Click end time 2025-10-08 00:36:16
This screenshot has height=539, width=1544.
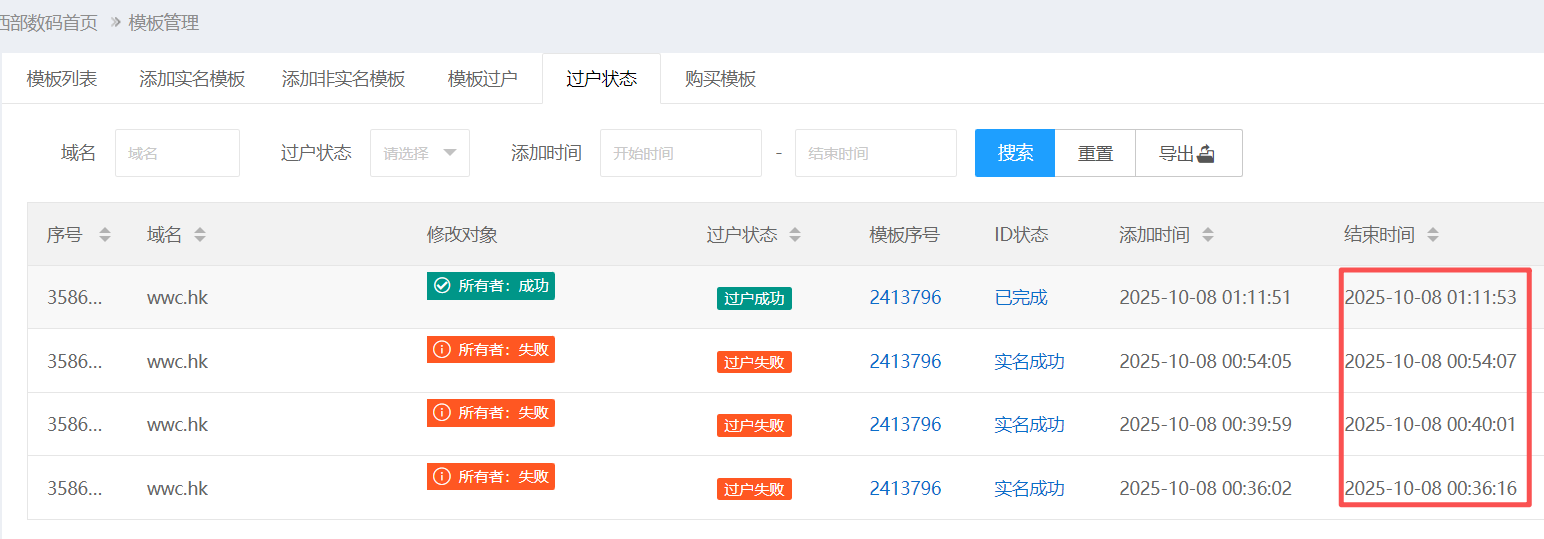pos(1430,488)
